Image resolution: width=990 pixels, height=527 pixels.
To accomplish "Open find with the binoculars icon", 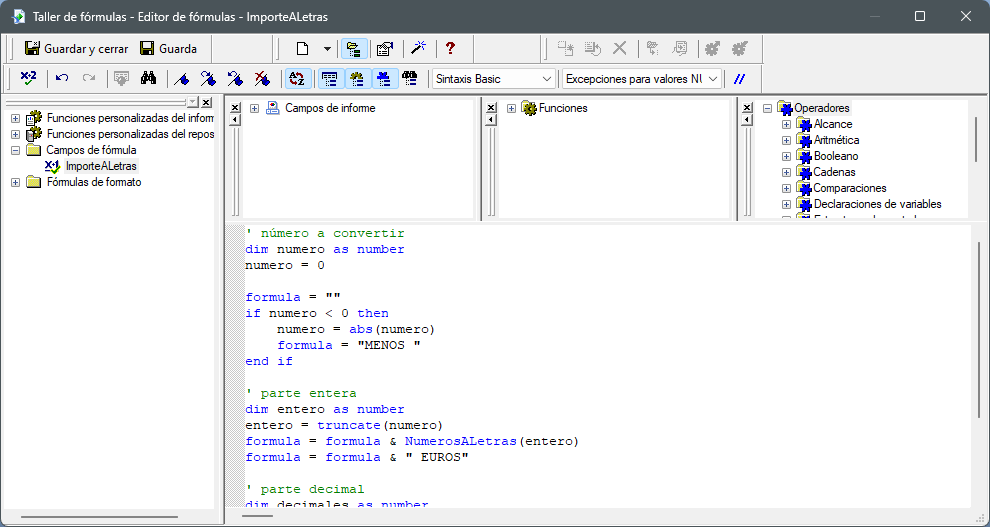I will point(149,78).
